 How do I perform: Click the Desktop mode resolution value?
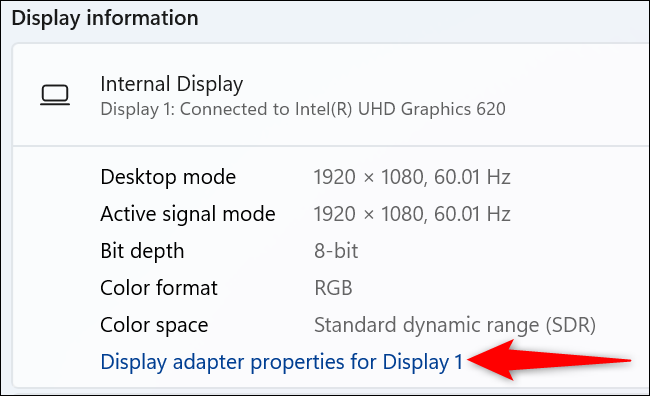[412, 177]
